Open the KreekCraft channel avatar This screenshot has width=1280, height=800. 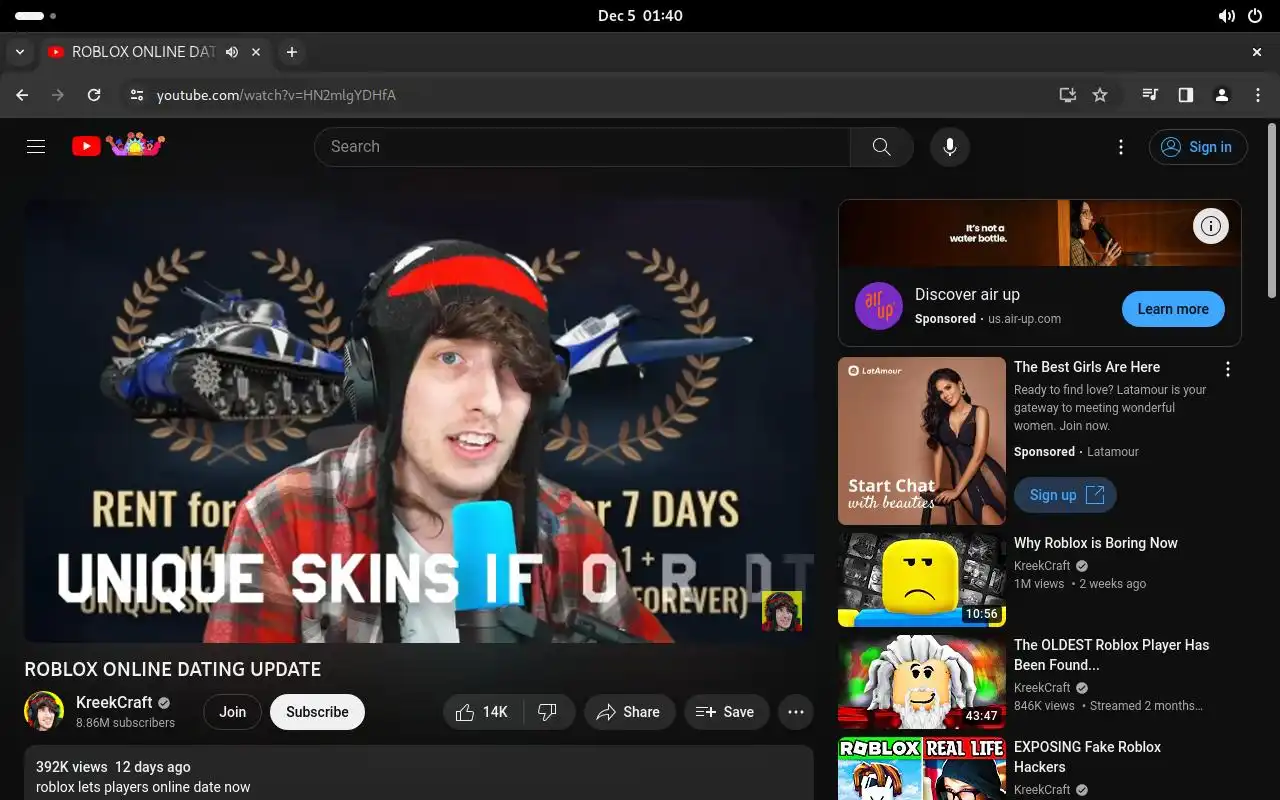[44, 711]
